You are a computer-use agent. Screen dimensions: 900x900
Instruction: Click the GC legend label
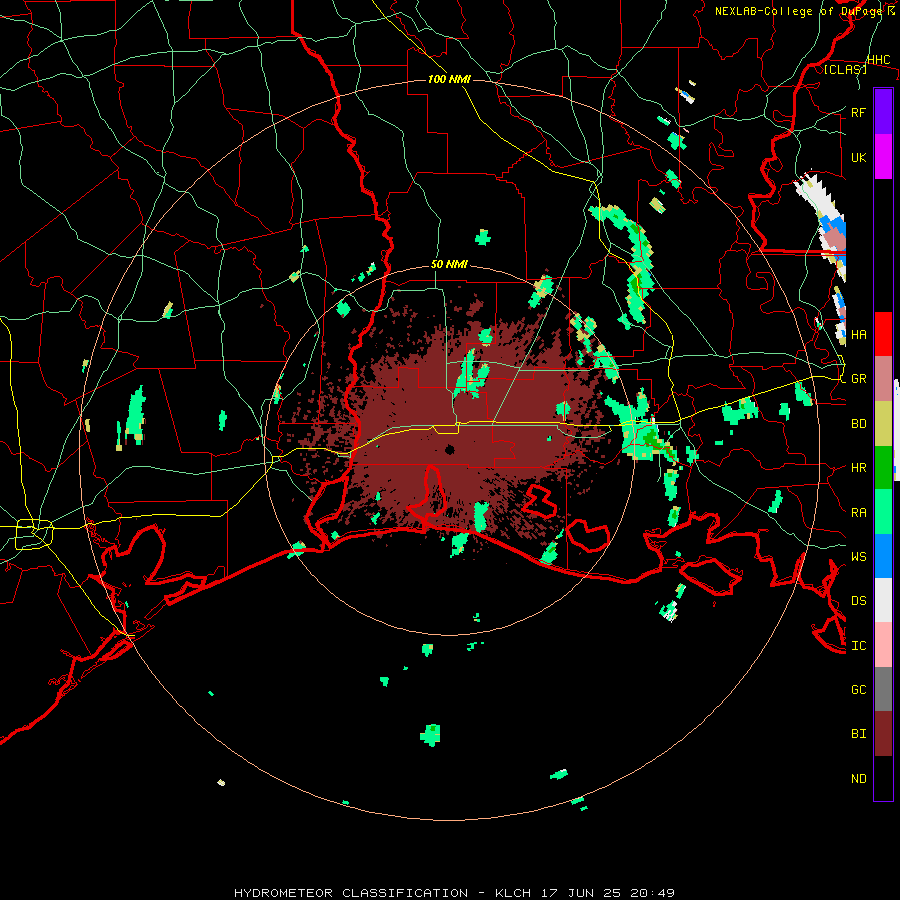pos(858,689)
